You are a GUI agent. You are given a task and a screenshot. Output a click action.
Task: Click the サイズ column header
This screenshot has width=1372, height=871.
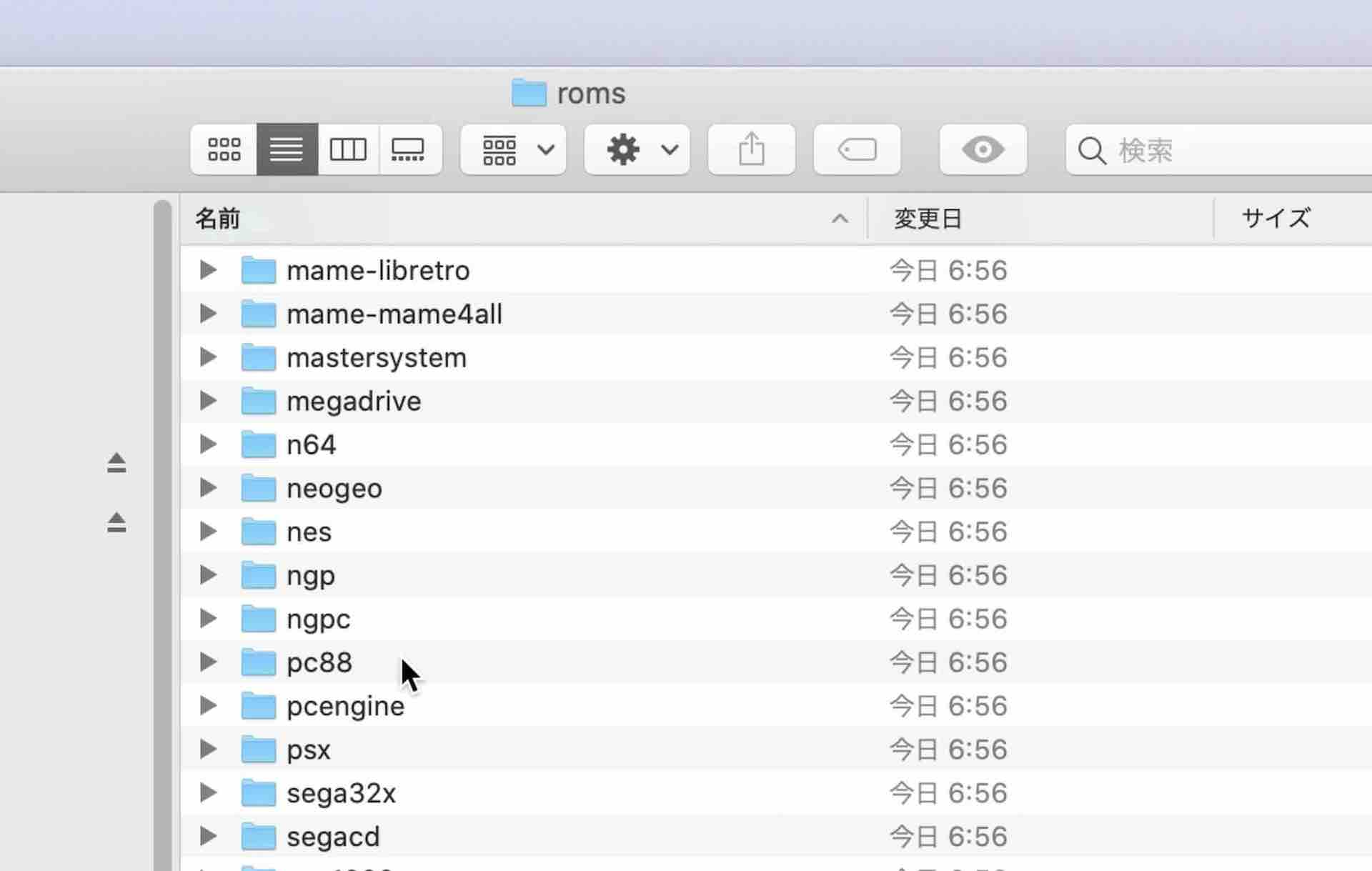coord(1276,219)
